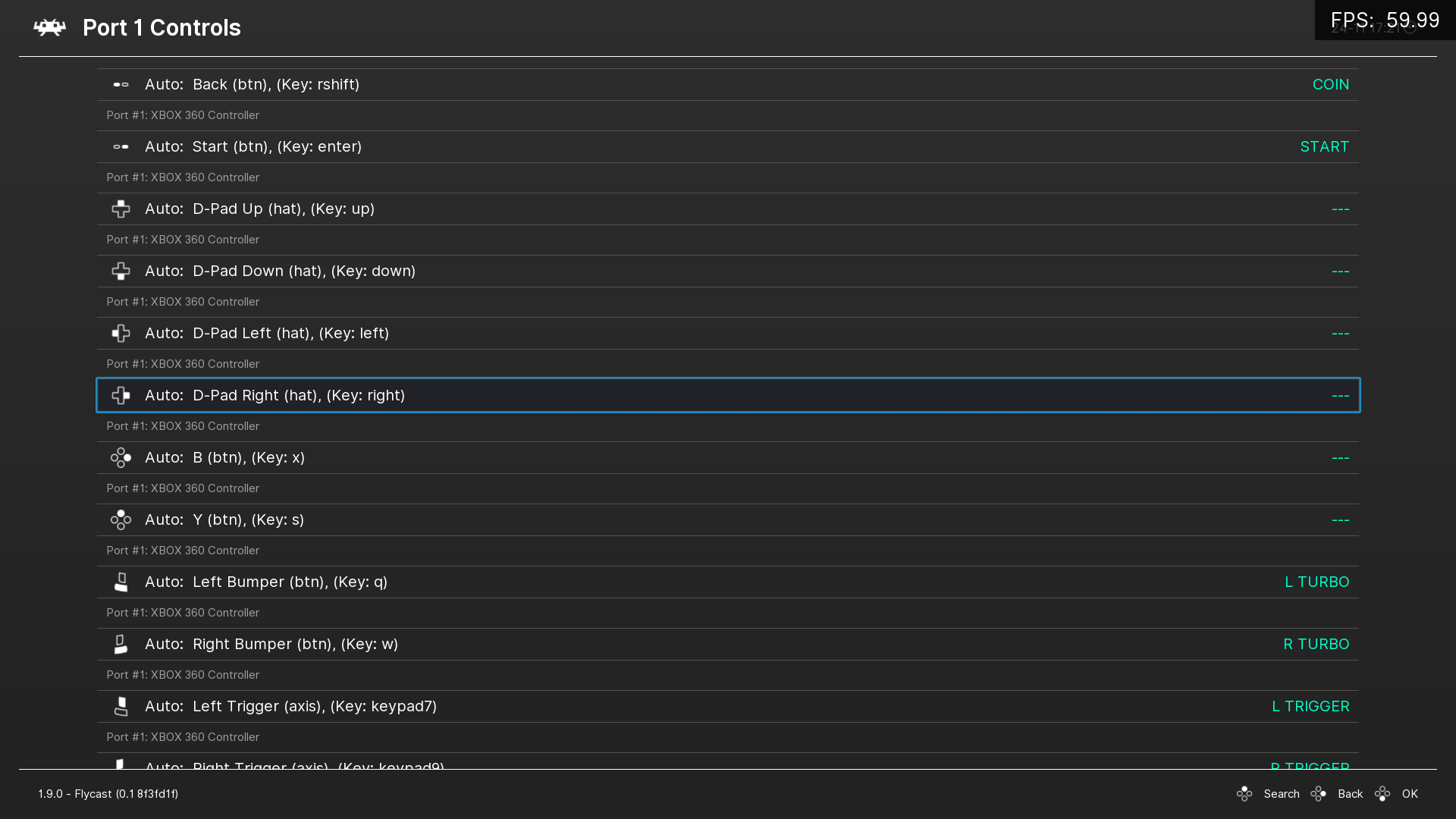The height and width of the screenshot is (819, 1456).
Task: Click the Start button icon on the Start row
Action: 121,146
